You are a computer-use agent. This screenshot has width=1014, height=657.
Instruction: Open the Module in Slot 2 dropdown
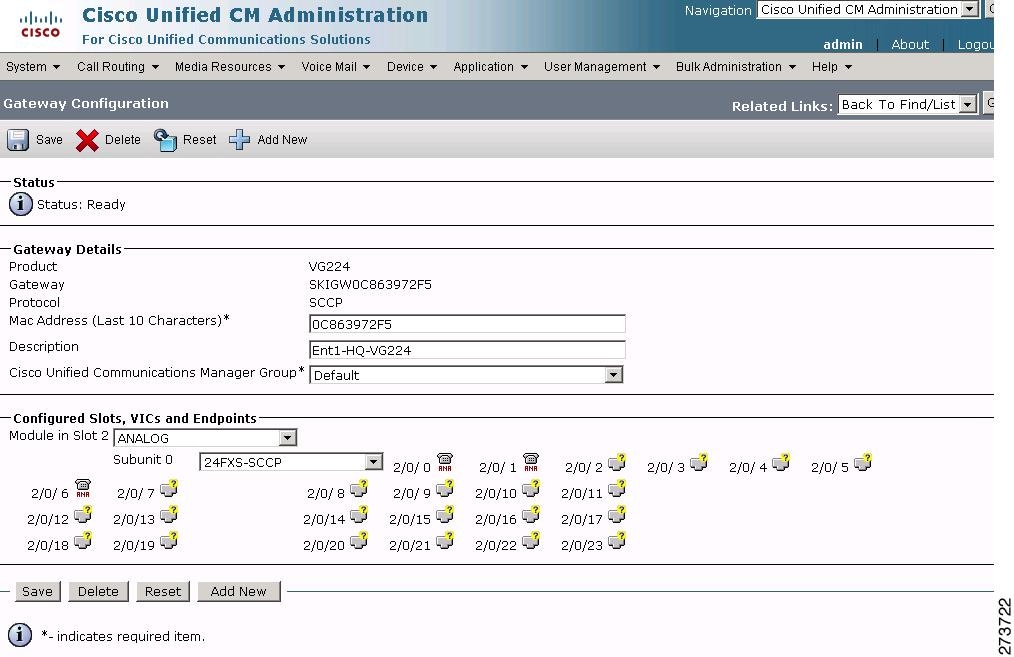coord(205,438)
